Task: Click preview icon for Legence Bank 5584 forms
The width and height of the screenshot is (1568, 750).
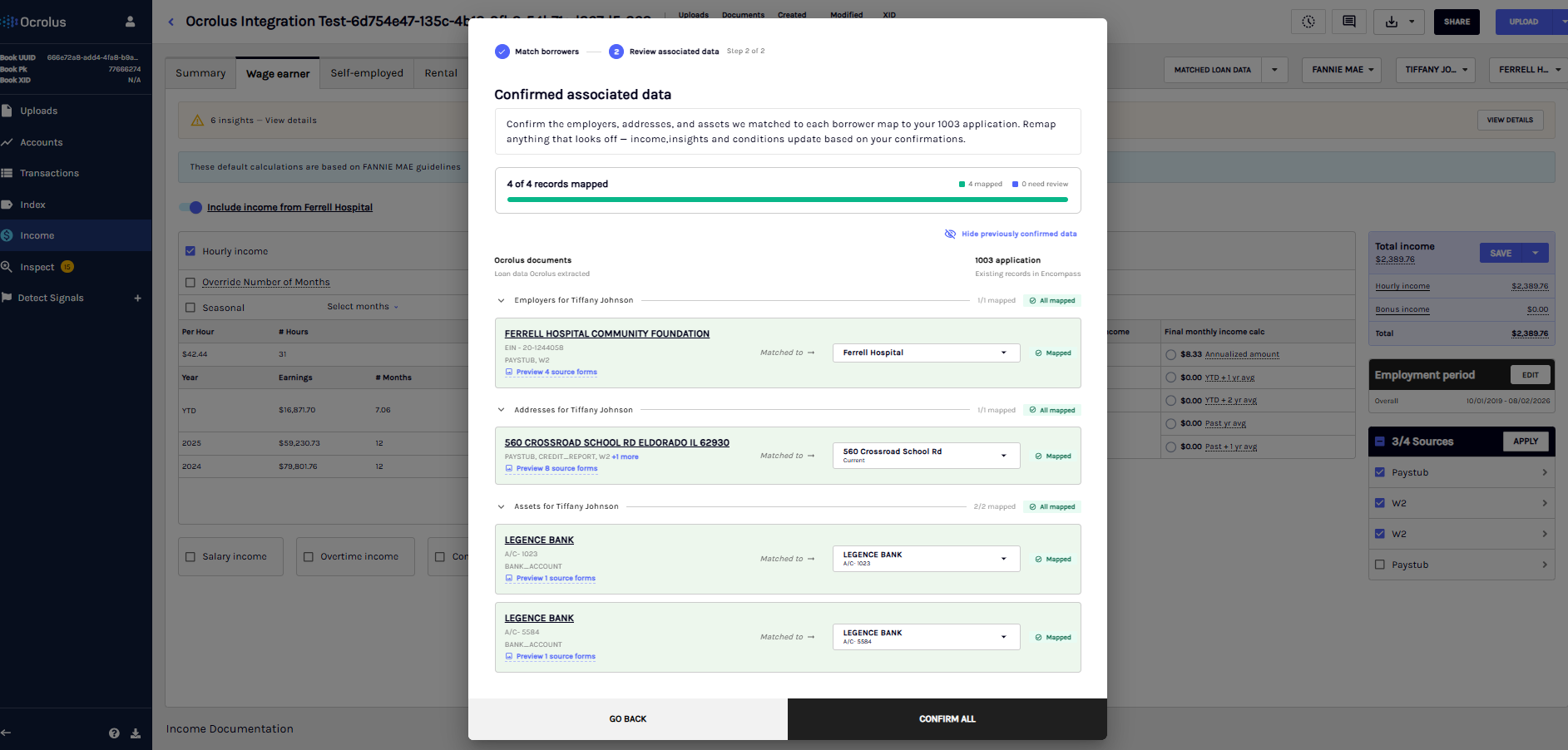Action: point(509,657)
